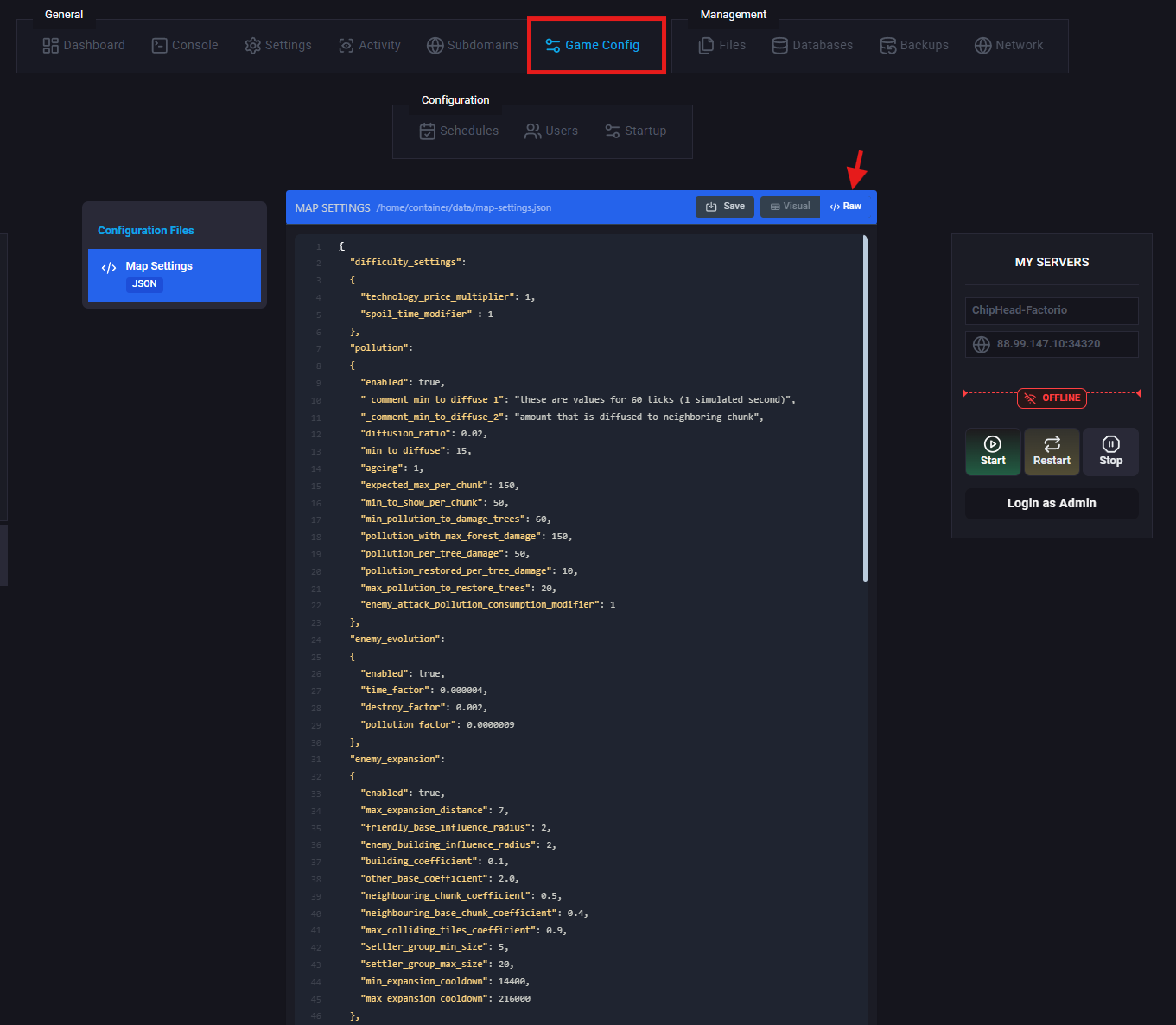1176x1025 pixels.
Task: Select Map Settings configuration file
Action: point(175,275)
